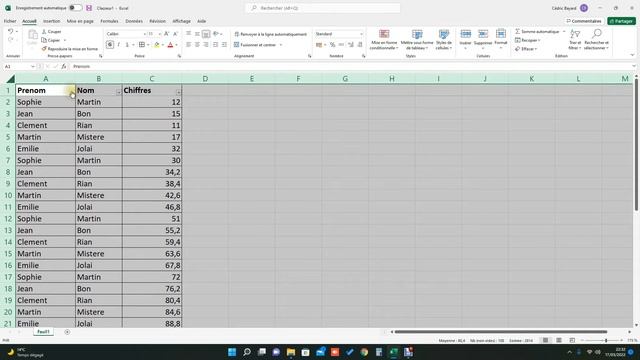Toggle italic (I) formatting
Viewport: 640px width, 360px height.
pos(118,44)
